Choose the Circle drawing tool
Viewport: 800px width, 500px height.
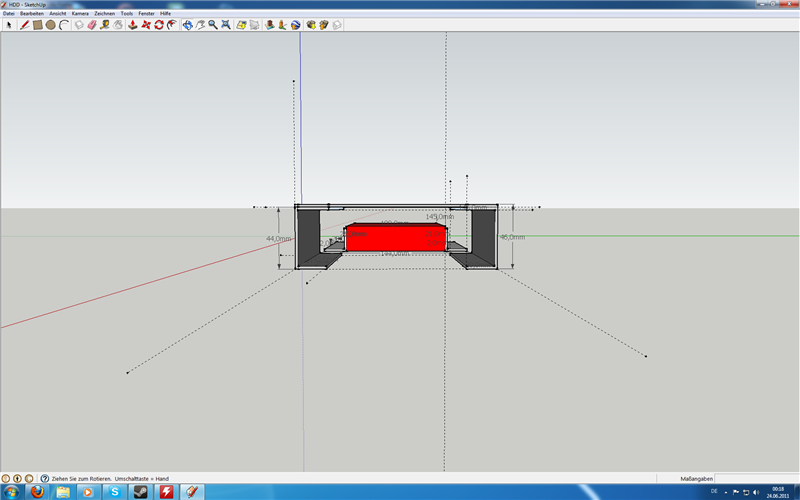[51, 25]
